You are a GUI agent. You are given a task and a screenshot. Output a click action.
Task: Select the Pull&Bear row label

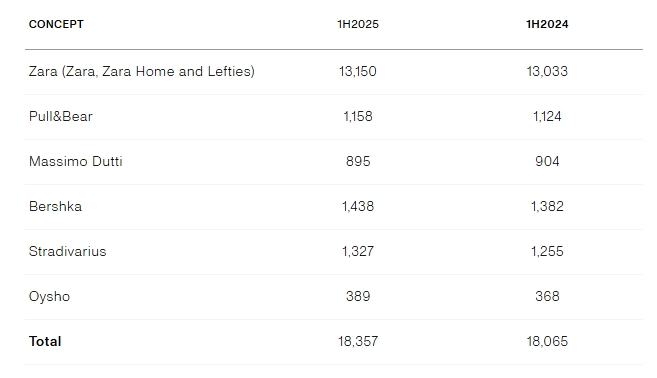61,116
